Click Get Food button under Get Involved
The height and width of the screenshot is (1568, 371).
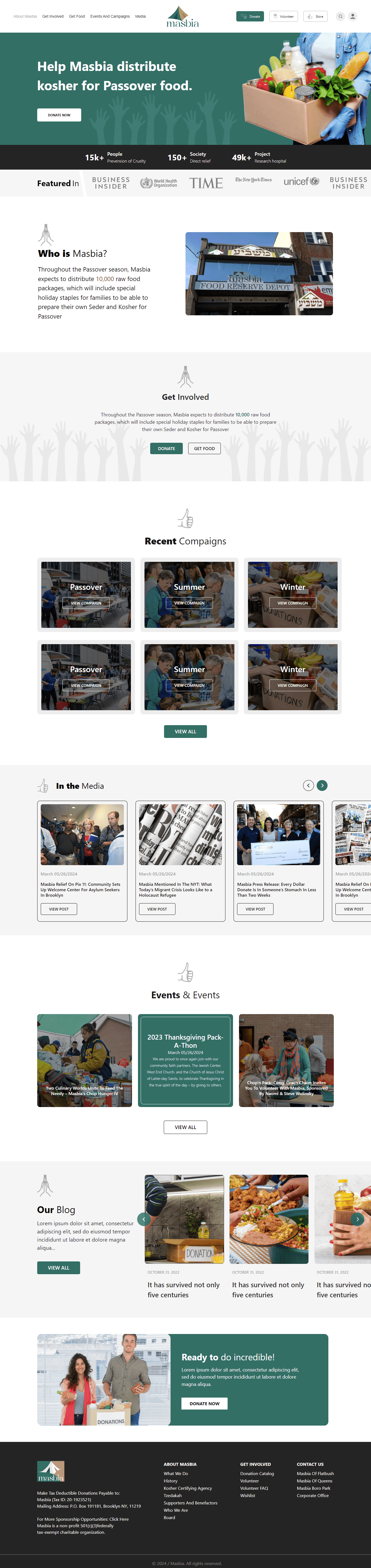204,449
